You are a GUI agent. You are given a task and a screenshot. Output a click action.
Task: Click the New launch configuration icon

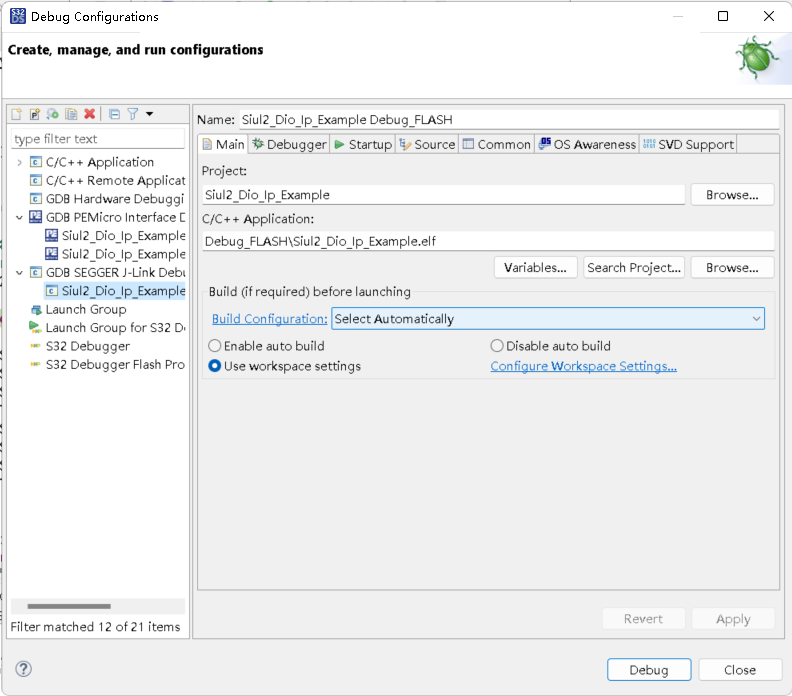pyautogui.click(x=17, y=115)
